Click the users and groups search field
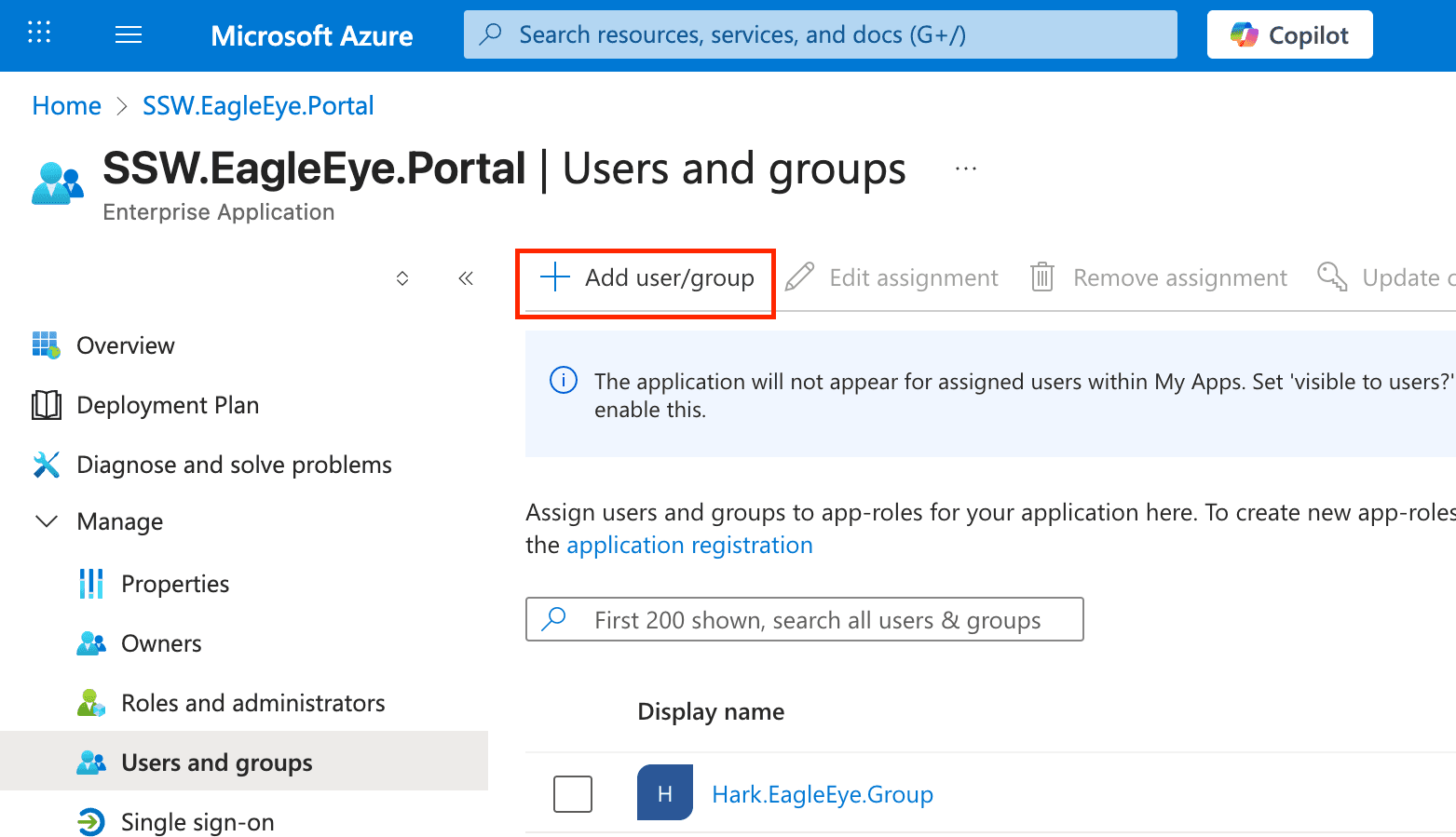The image size is (1456, 837). [x=804, y=619]
